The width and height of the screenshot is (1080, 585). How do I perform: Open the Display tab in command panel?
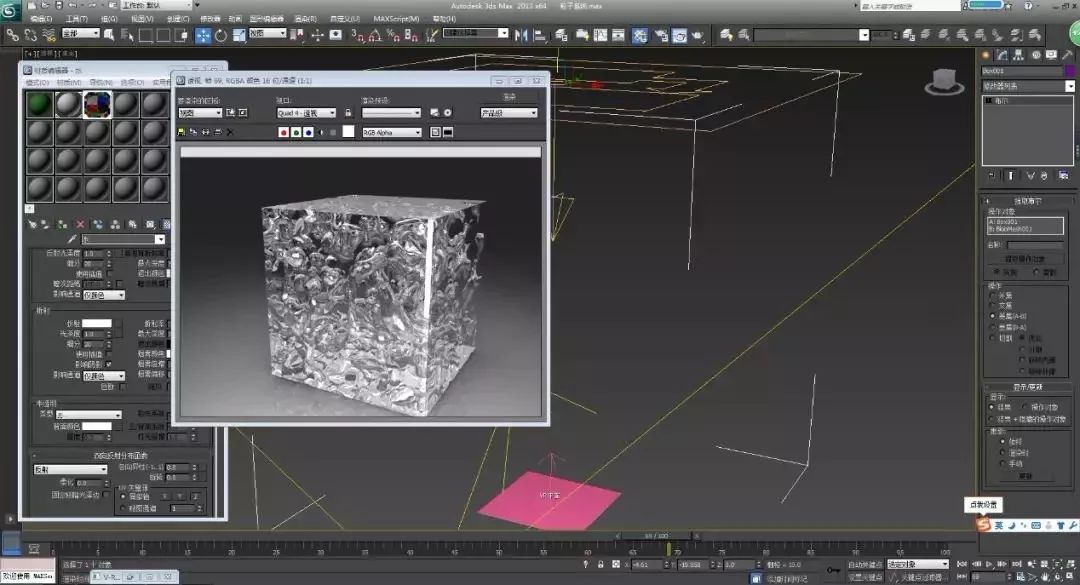pos(1052,55)
